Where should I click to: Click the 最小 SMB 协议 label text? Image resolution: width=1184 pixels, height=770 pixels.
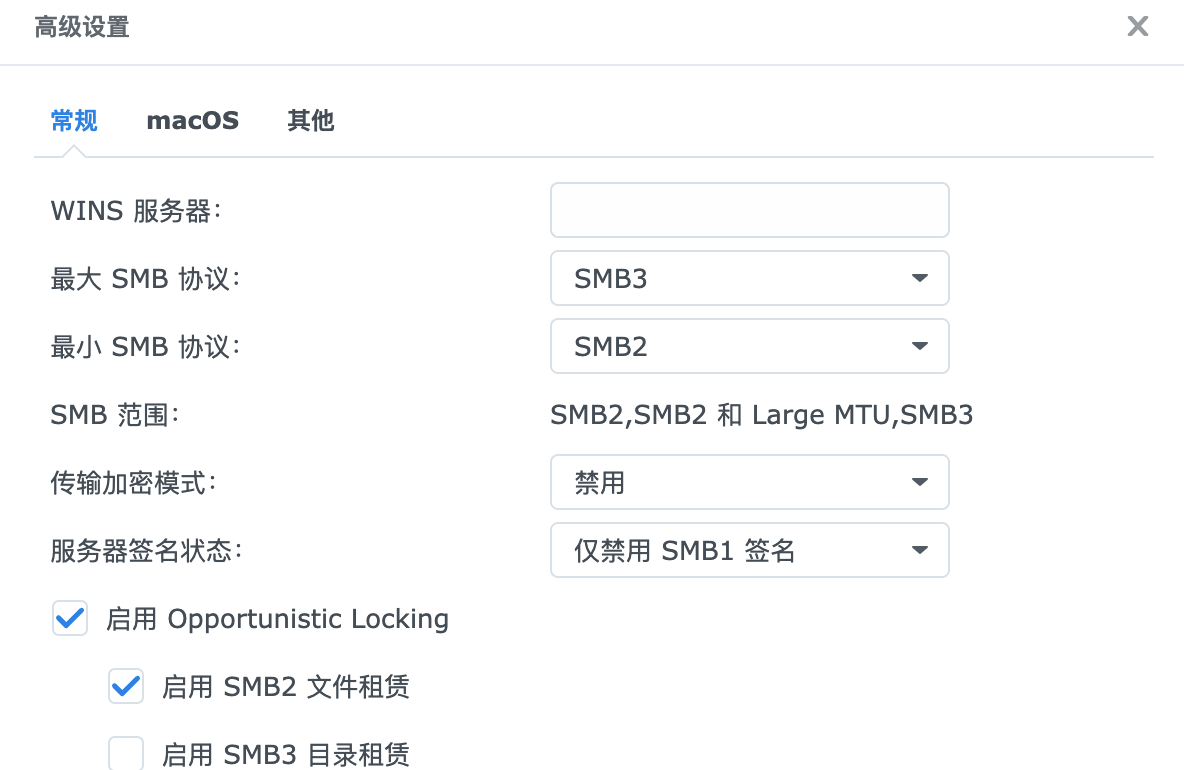(x=146, y=347)
